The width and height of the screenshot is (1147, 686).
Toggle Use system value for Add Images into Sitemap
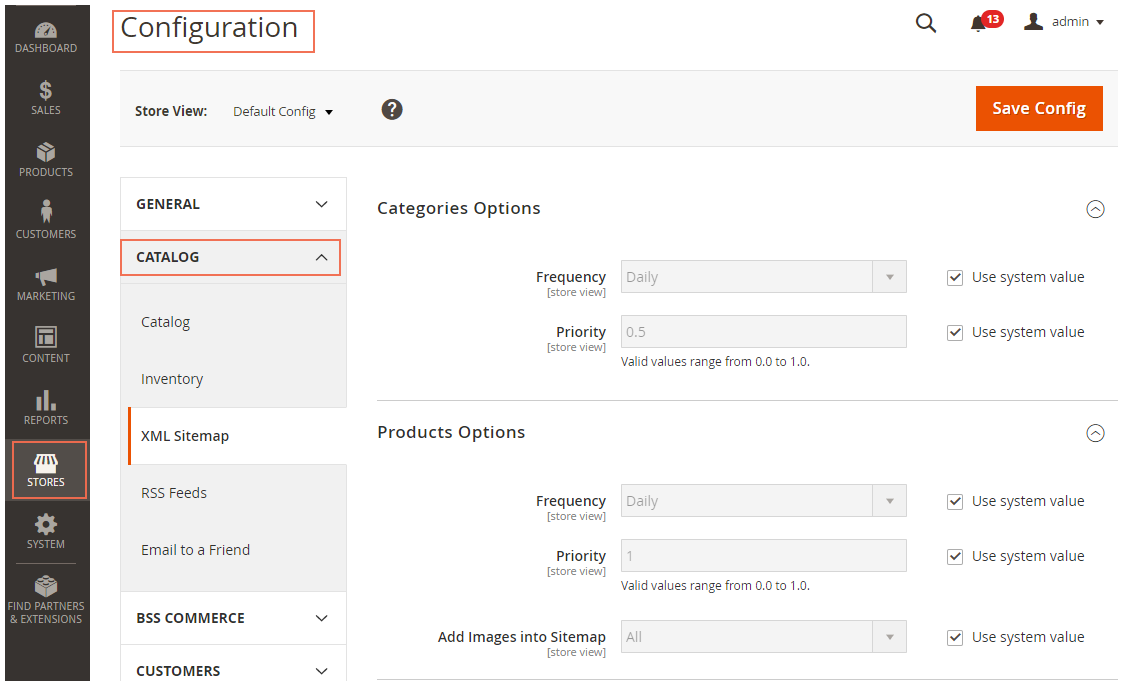955,638
